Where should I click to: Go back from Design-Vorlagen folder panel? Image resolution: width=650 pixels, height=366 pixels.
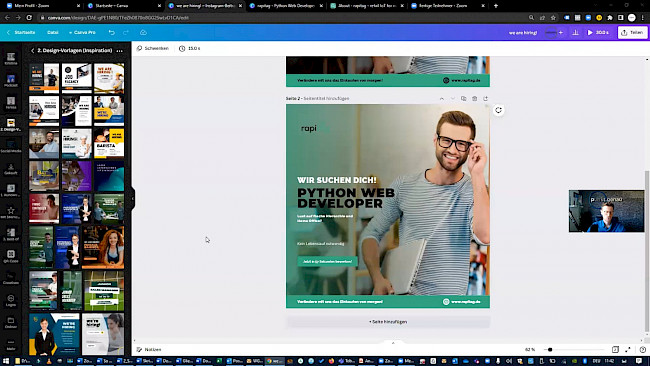(32, 51)
